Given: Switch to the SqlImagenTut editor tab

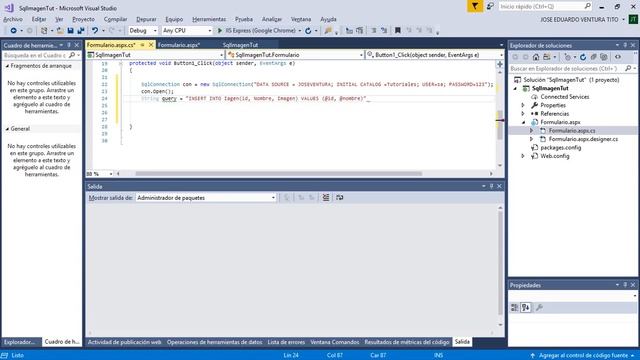Looking at the screenshot, I should (x=240, y=45).
